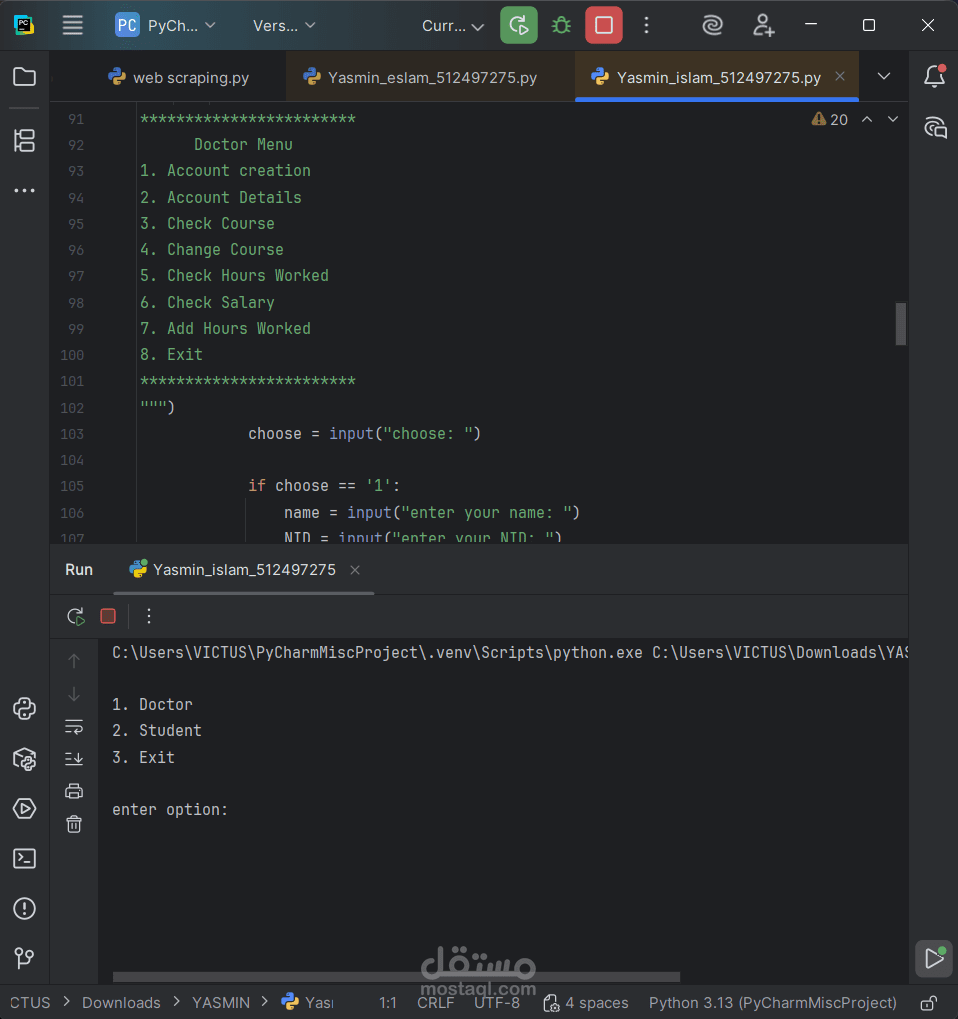
Task: Expand the hidden editor tabs list
Action: click(884, 75)
